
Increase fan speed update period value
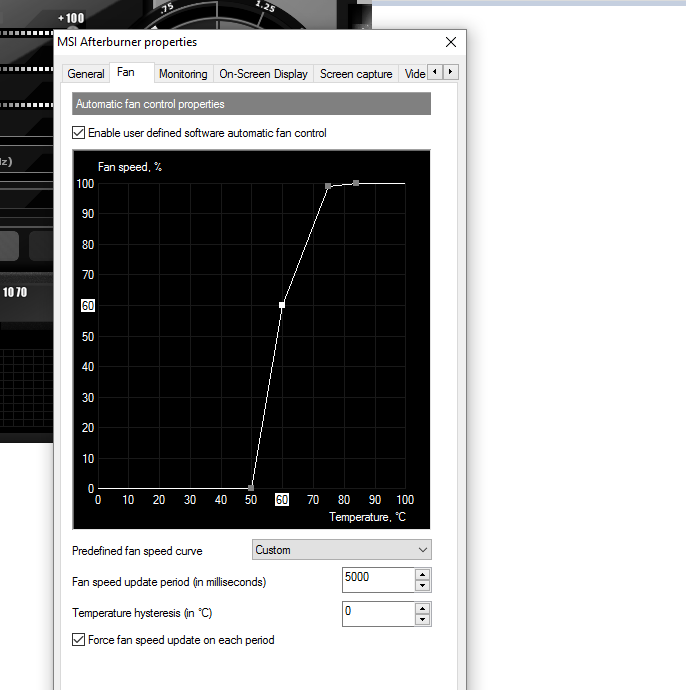point(422,575)
